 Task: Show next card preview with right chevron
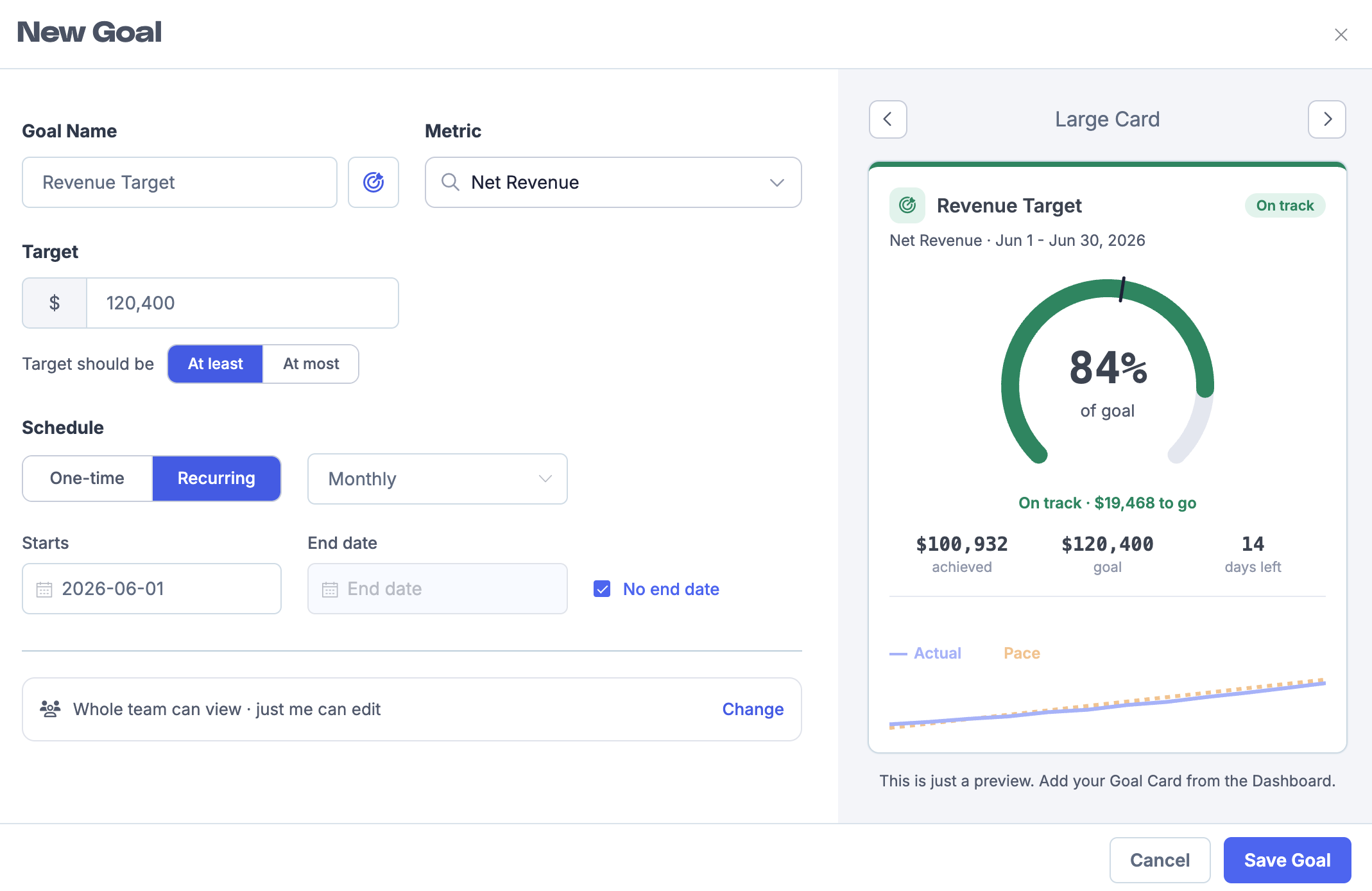pyautogui.click(x=1327, y=119)
